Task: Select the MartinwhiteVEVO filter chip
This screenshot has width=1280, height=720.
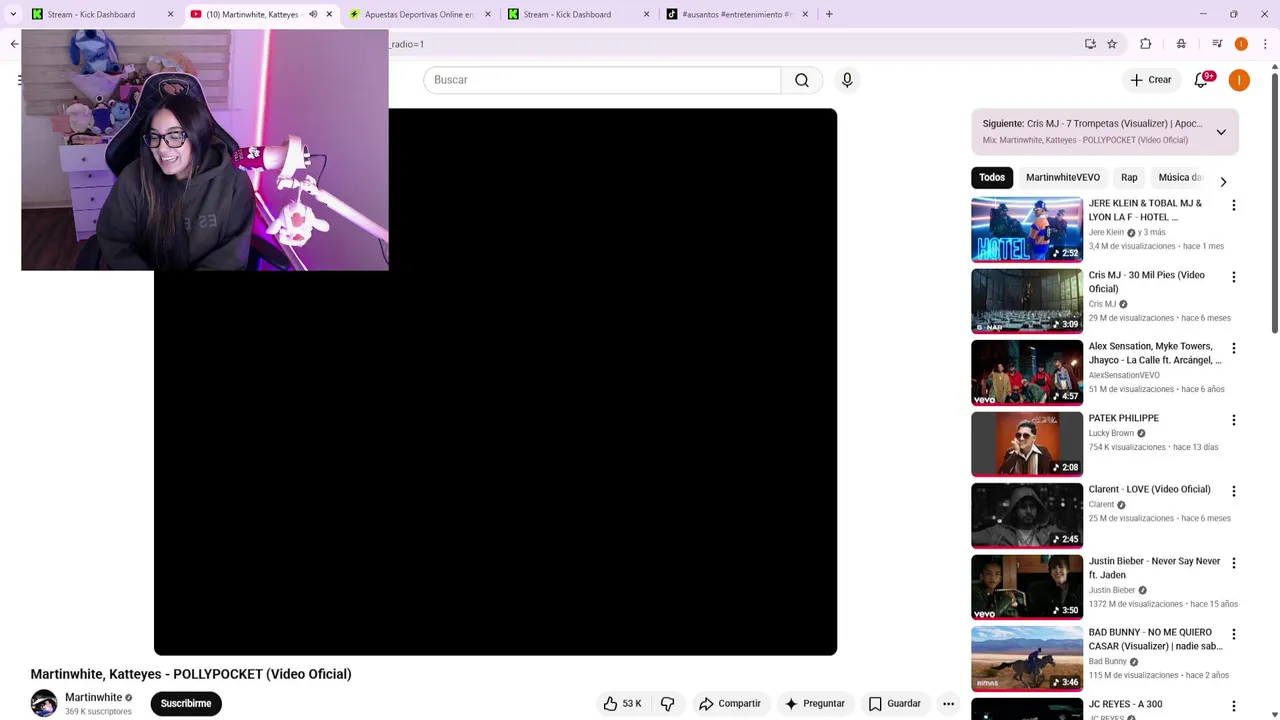Action: coord(1063,178)
